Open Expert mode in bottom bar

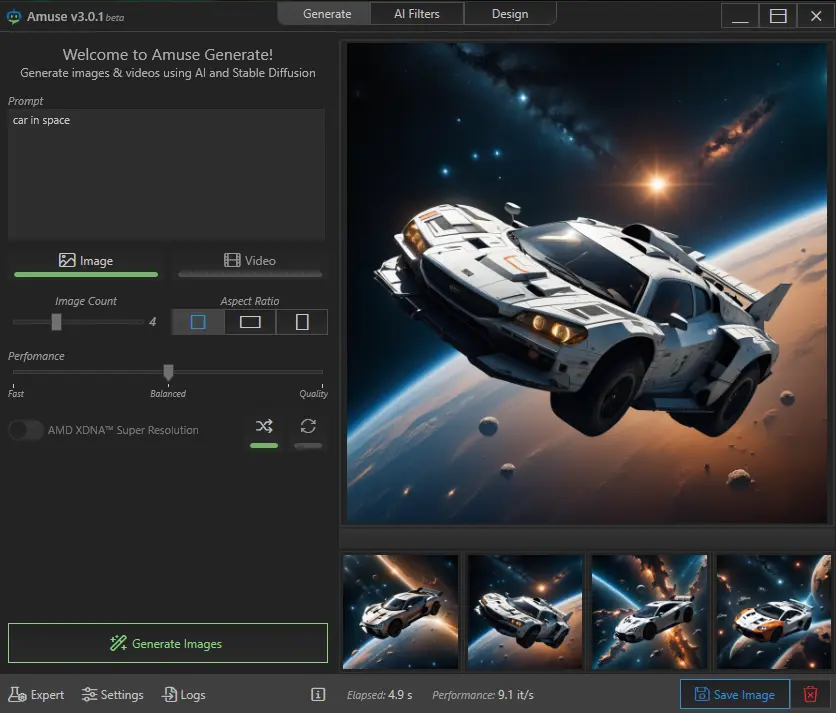pyautogui.click(x=36, y=695)
